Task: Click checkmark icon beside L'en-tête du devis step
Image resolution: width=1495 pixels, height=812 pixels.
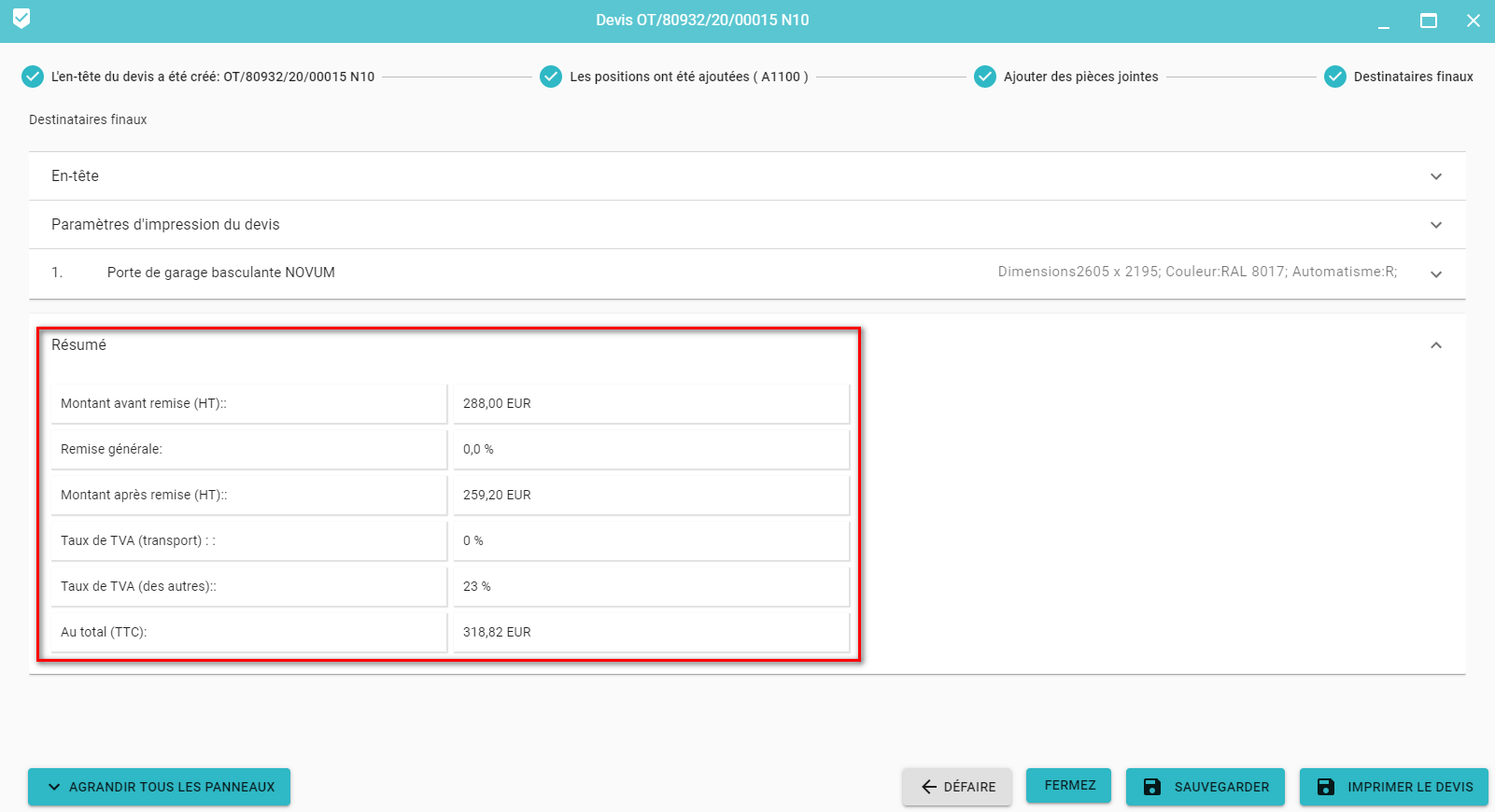Action: [33, 77]
